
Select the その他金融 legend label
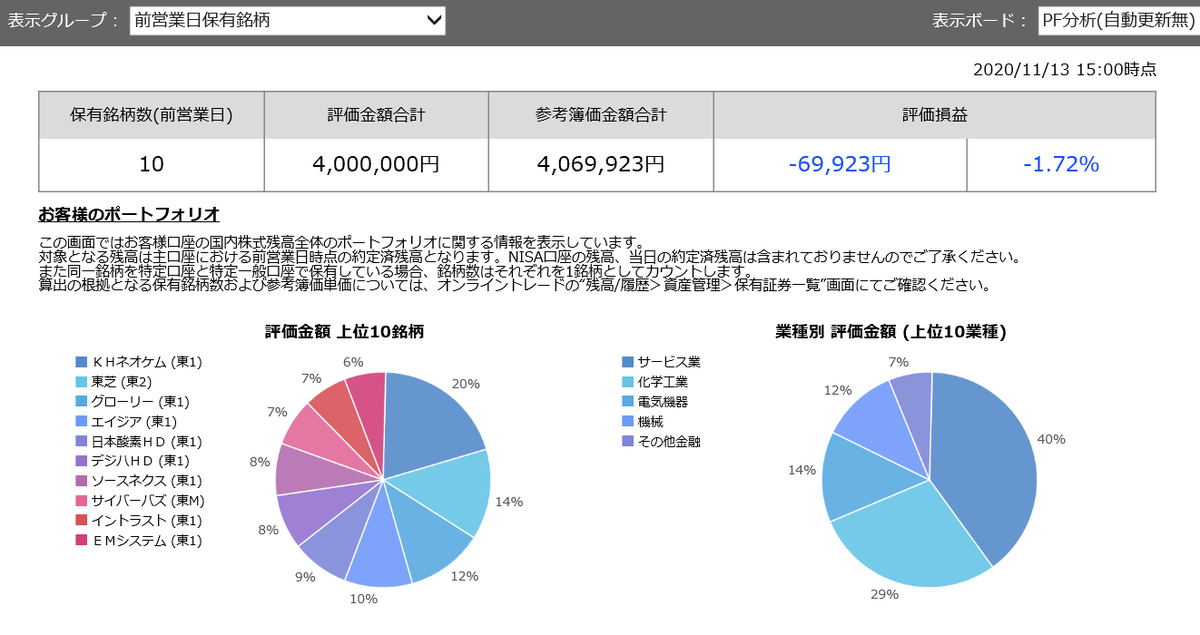(x=669, y=441)
